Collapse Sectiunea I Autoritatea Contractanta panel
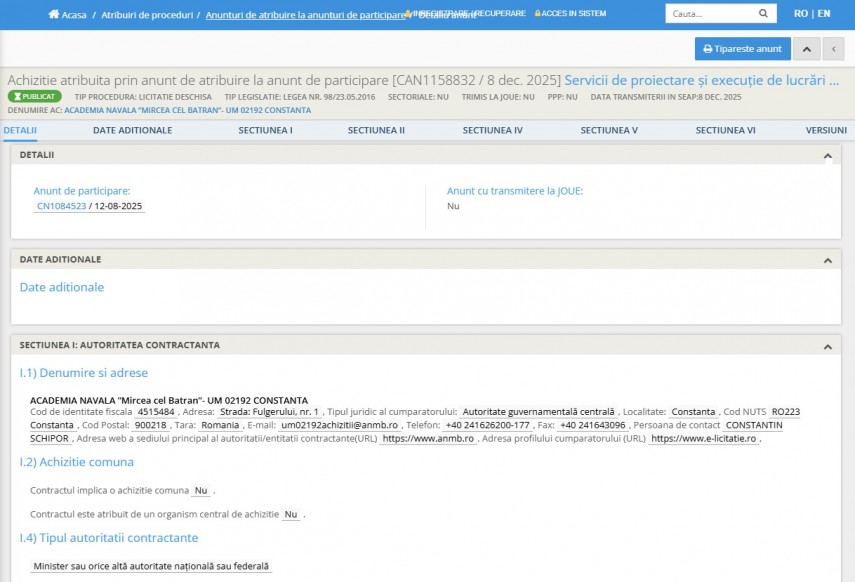This screenshot has width=855, height=582. 827,346
